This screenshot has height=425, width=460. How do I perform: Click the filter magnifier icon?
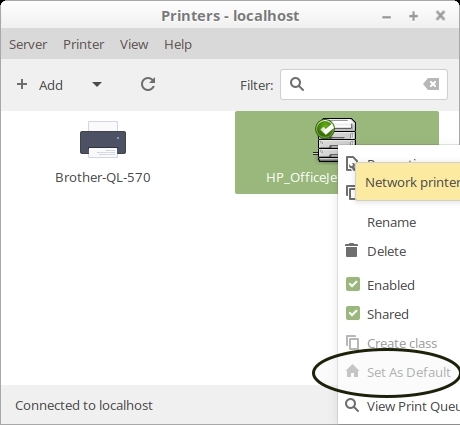pyautogui.click(x=297, y=84)
